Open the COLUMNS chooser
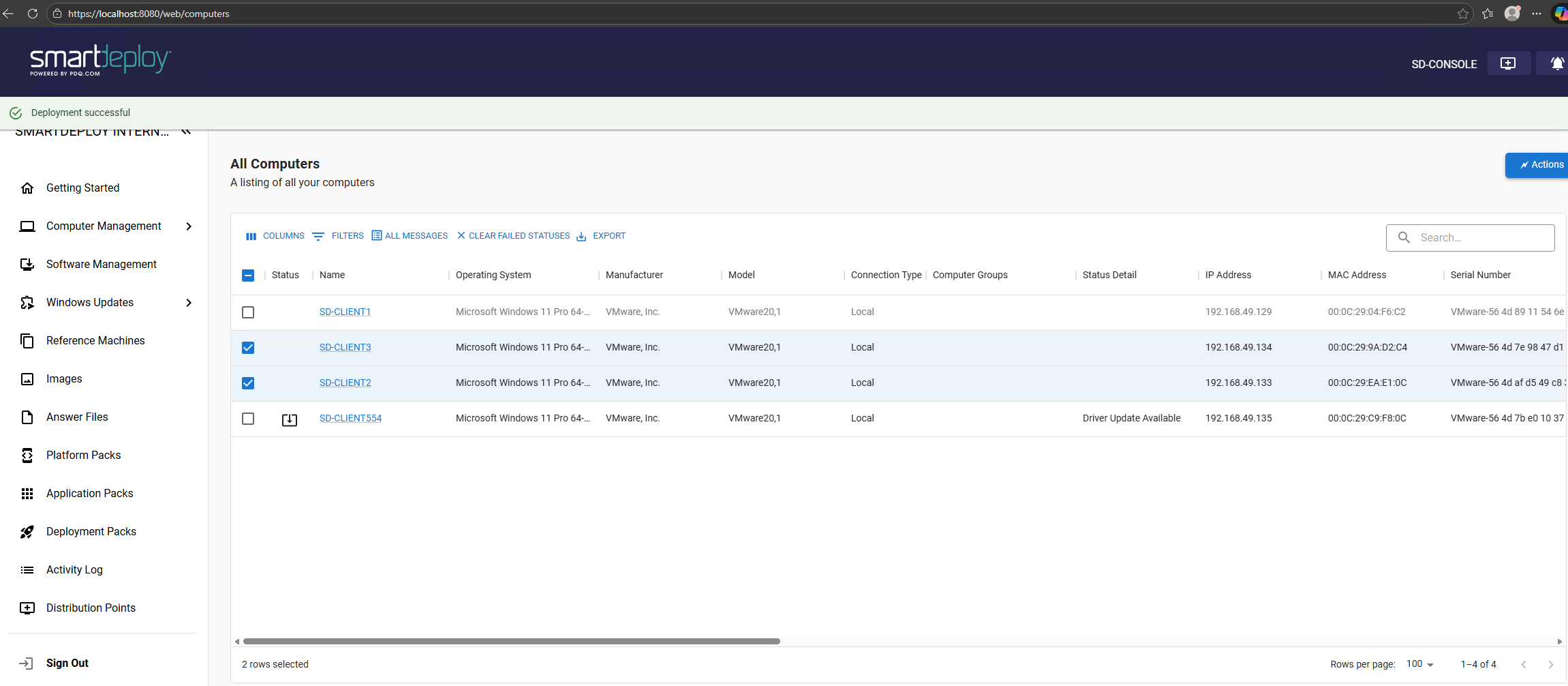Viewport: 1568px width, 686px height. tap(275, 236)
